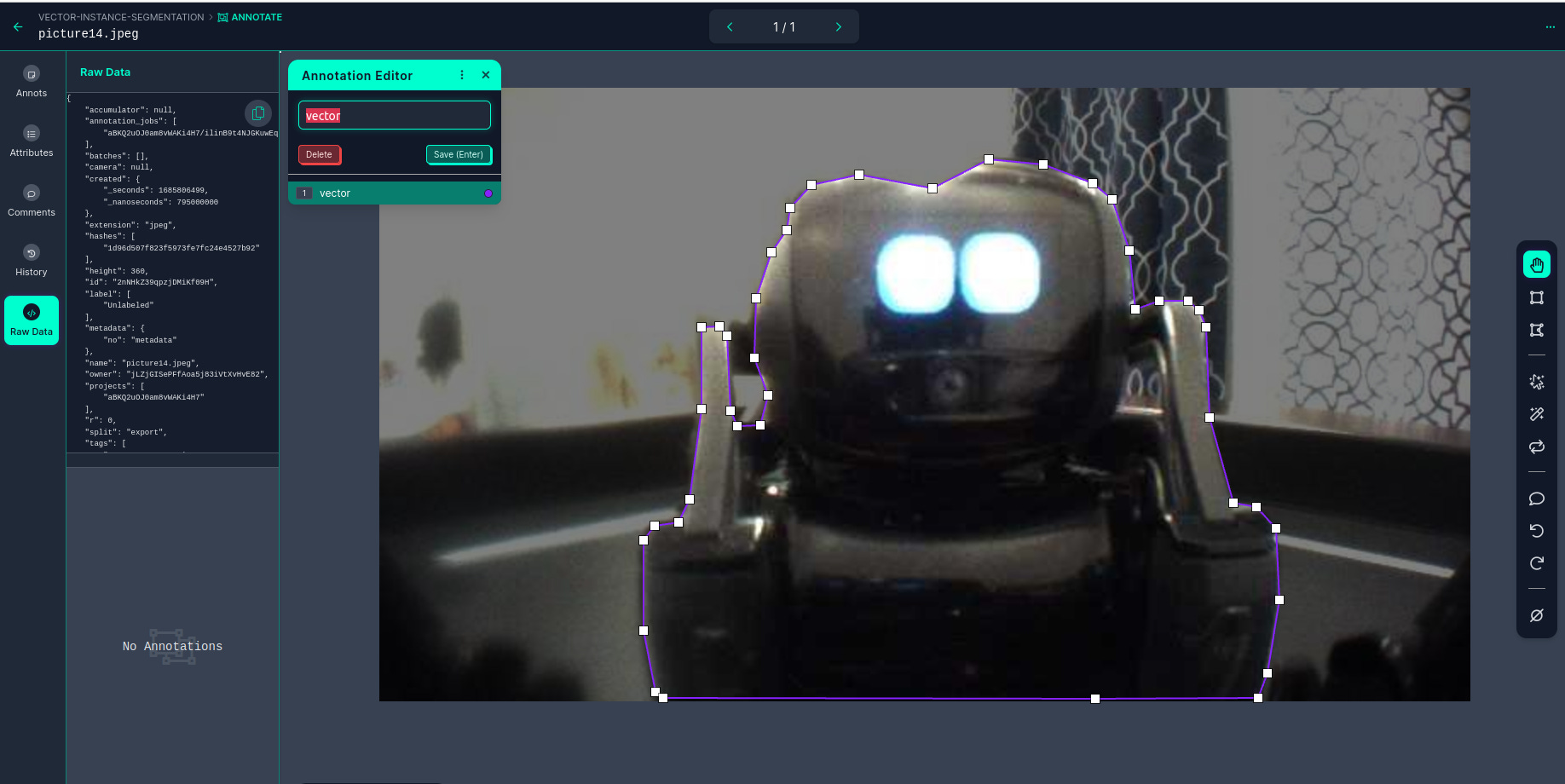Open the Annotation Editor options menu

462,75
